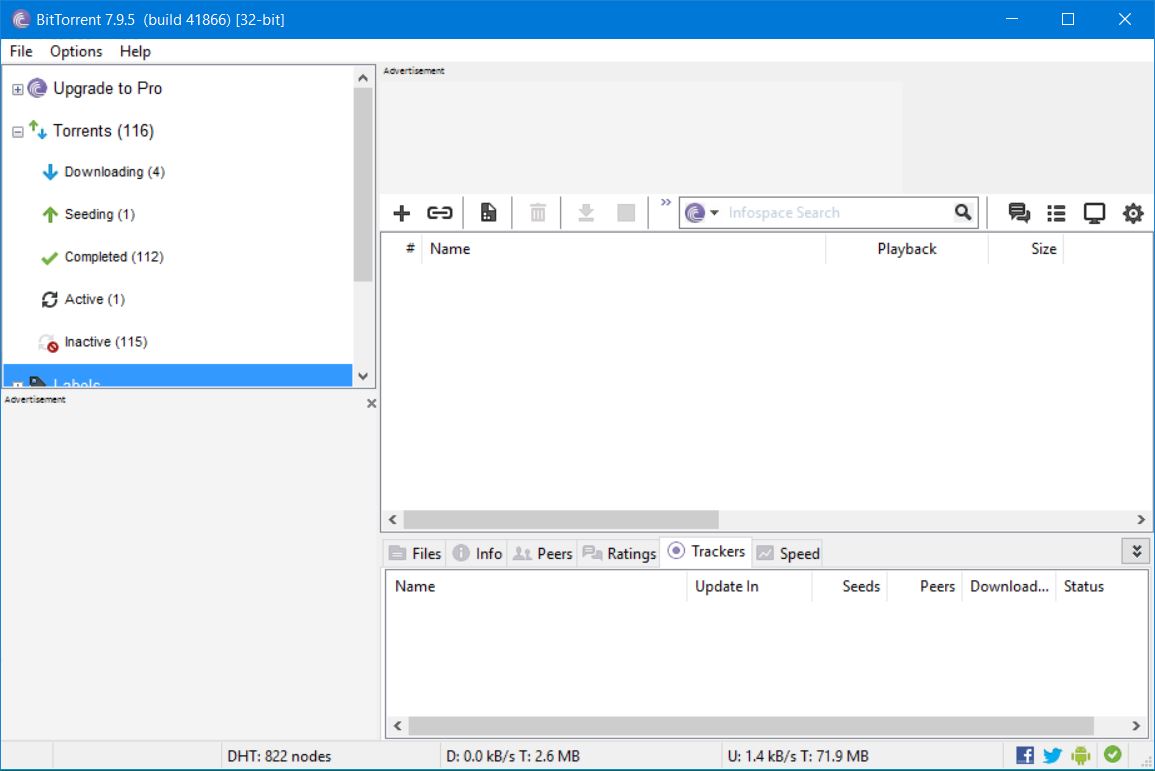
Task: Collapse the Torrents tree node
Action: (x=18, y=133)
